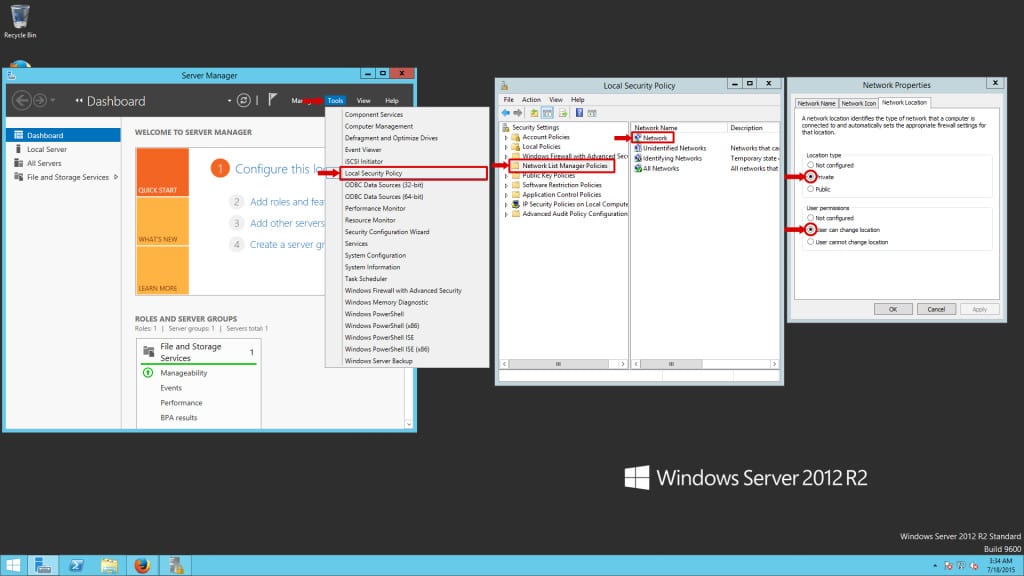Switch to the Network Icon tab
Screen dimensions: 1024x576
tap(861, 101)
